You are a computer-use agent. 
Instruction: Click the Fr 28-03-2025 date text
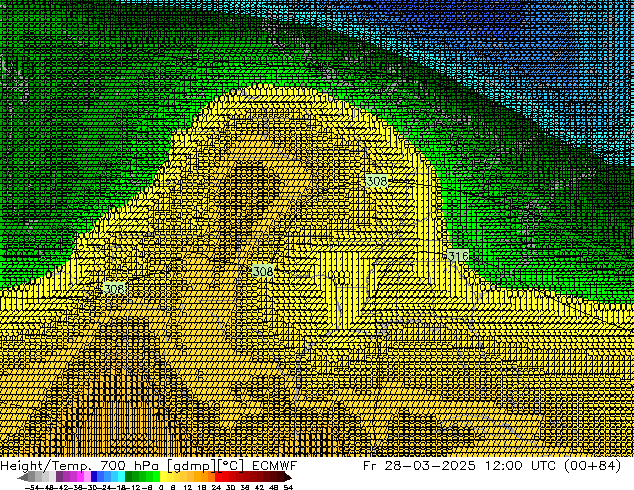(419, 465)
